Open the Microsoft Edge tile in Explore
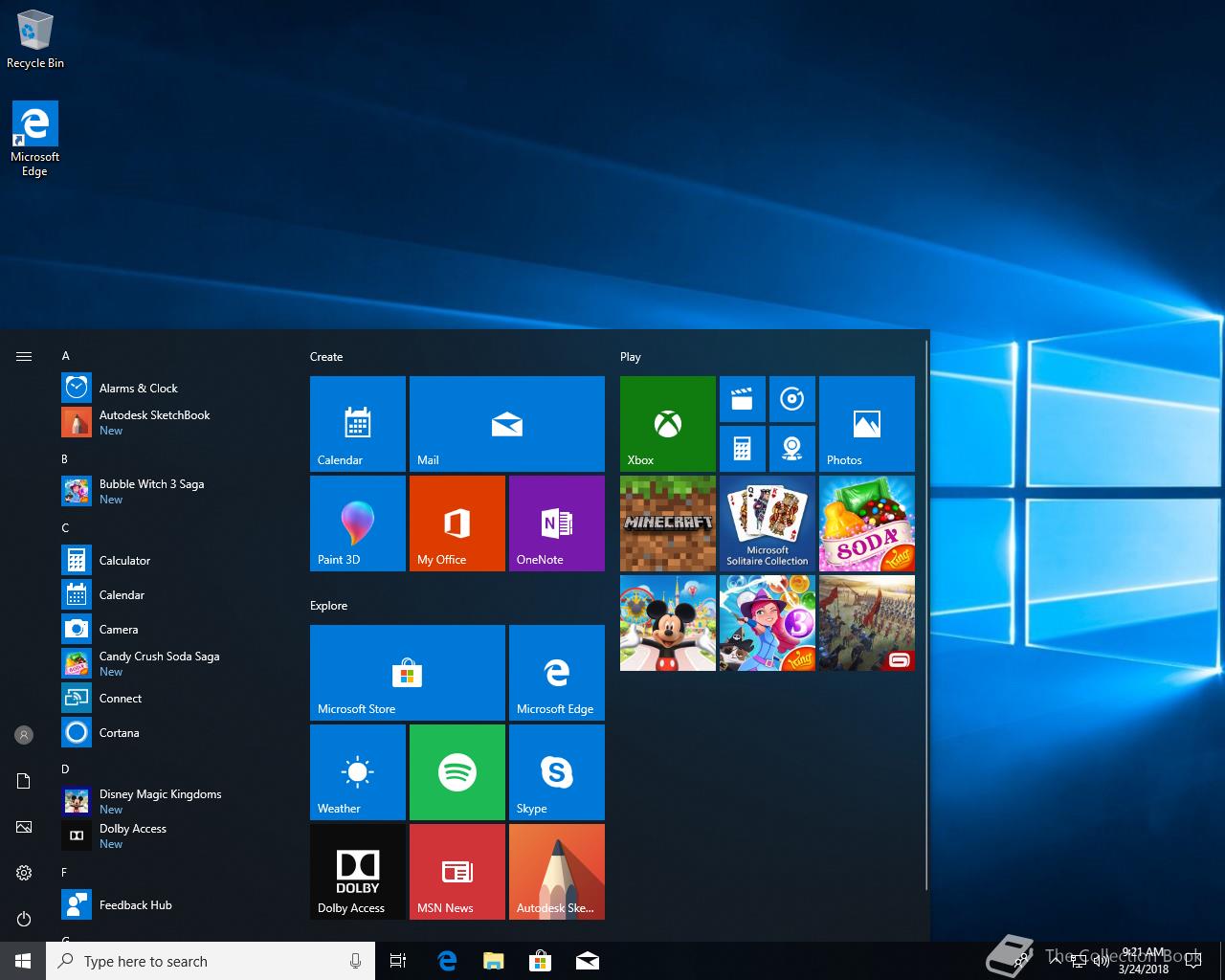This screenshot has width=1225, height=980. click(x=557, y=673)
